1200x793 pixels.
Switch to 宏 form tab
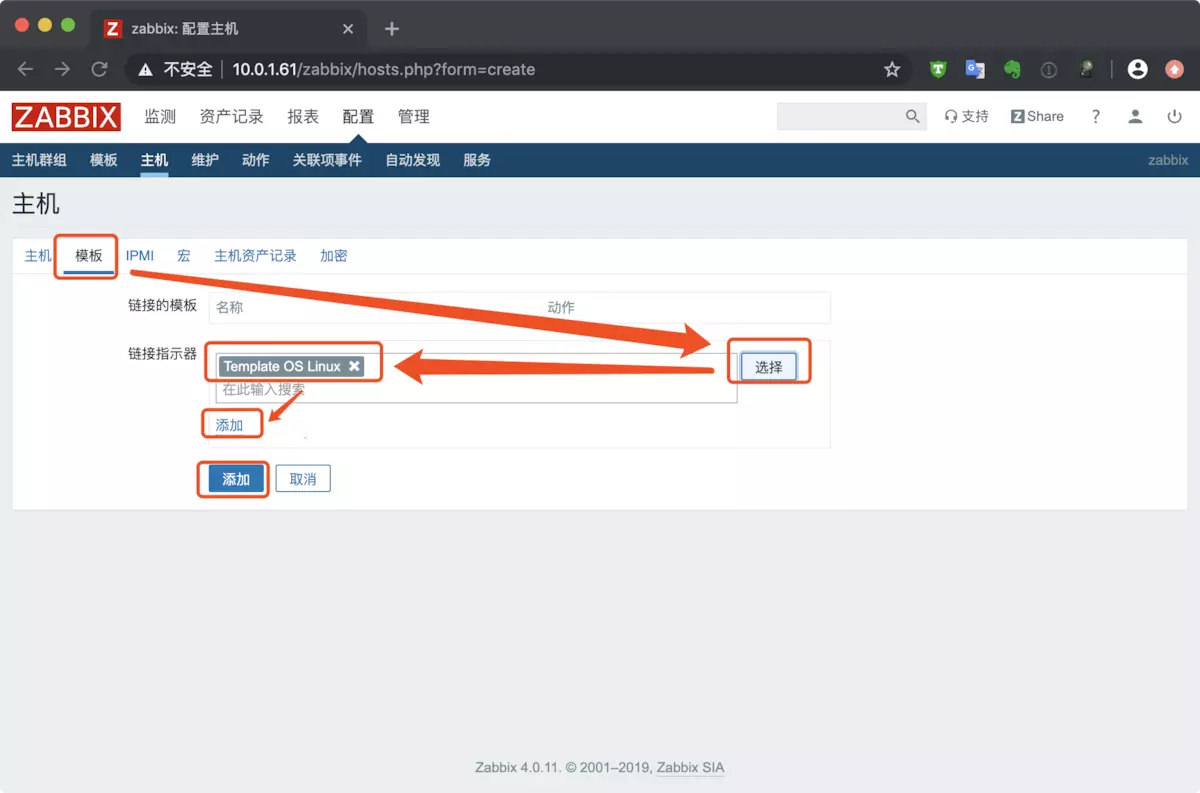click(x=184, y=256)
